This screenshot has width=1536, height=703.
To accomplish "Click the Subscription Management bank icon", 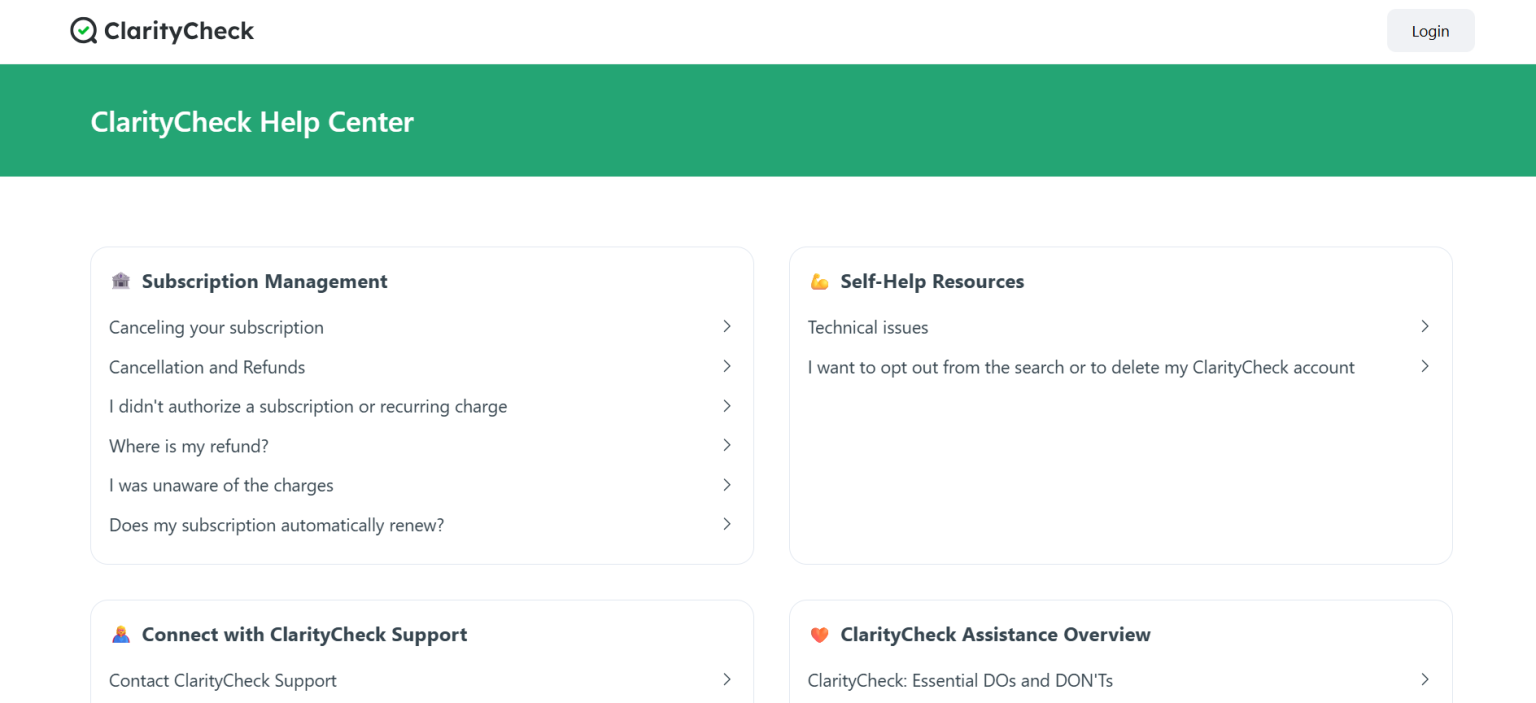I will pyautogui.click(x=121, y=281).
